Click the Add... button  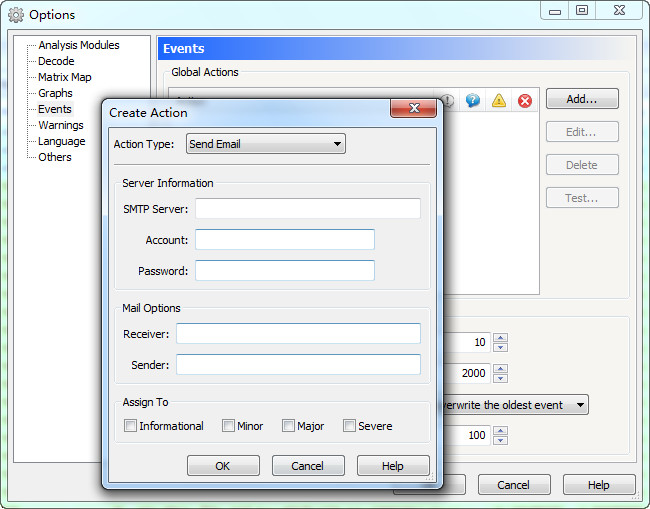[x=581, y=99]
